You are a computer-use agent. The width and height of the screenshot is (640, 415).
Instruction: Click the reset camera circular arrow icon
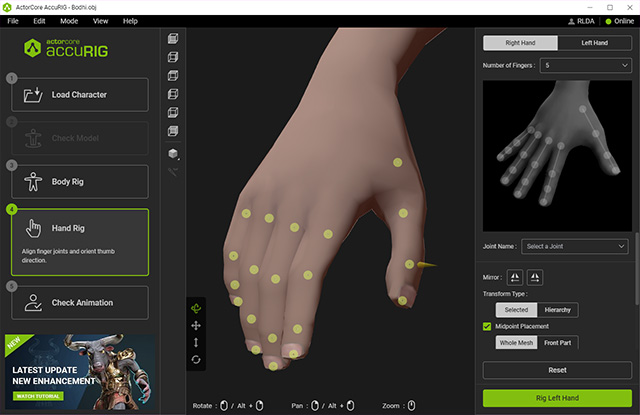[196, 360]
